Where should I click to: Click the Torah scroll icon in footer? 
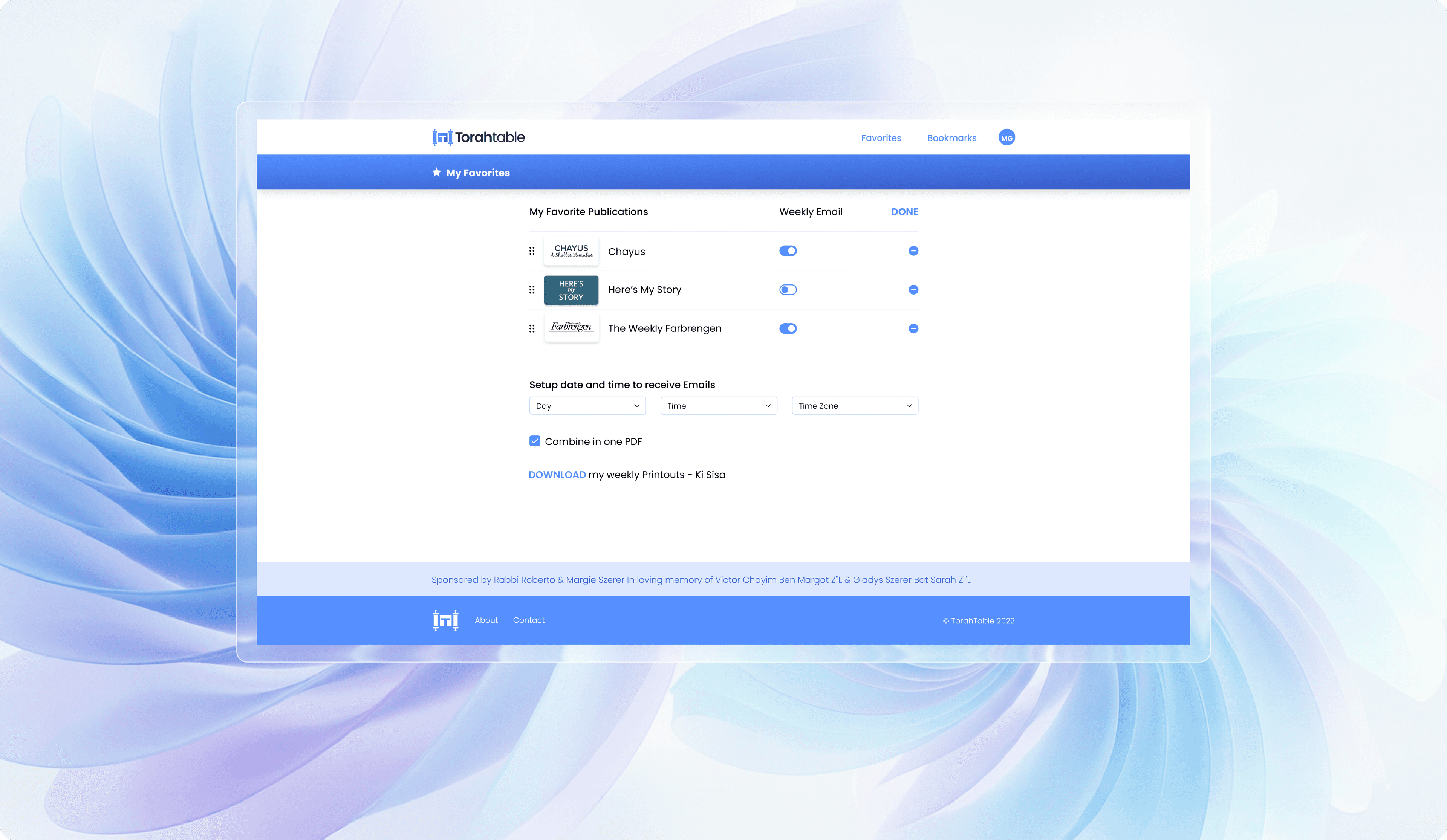point(445,620)
